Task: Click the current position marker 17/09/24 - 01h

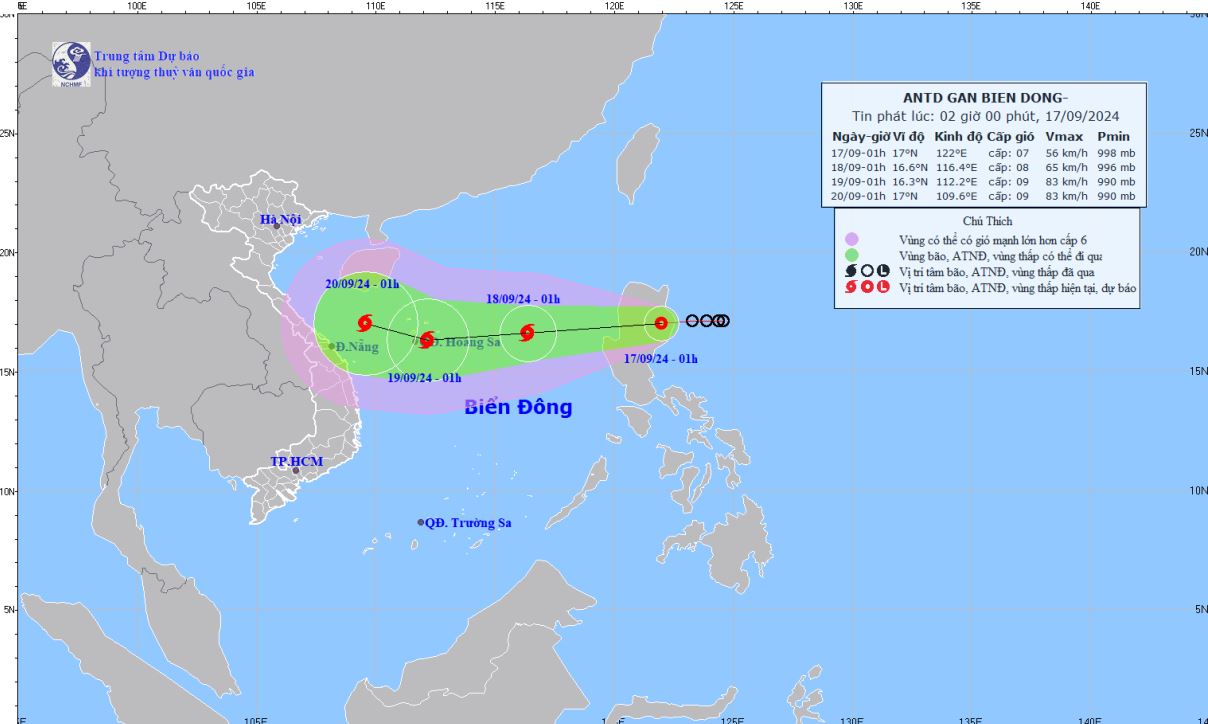Action: [x=661, y=323]
